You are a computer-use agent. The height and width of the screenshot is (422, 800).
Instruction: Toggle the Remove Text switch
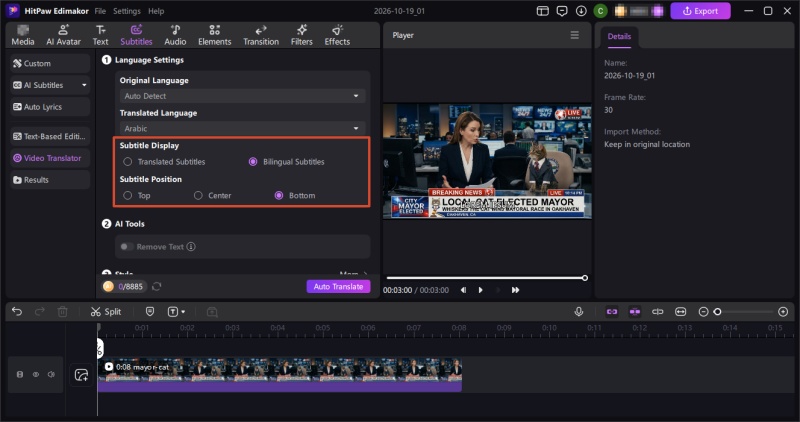point(126,246)
